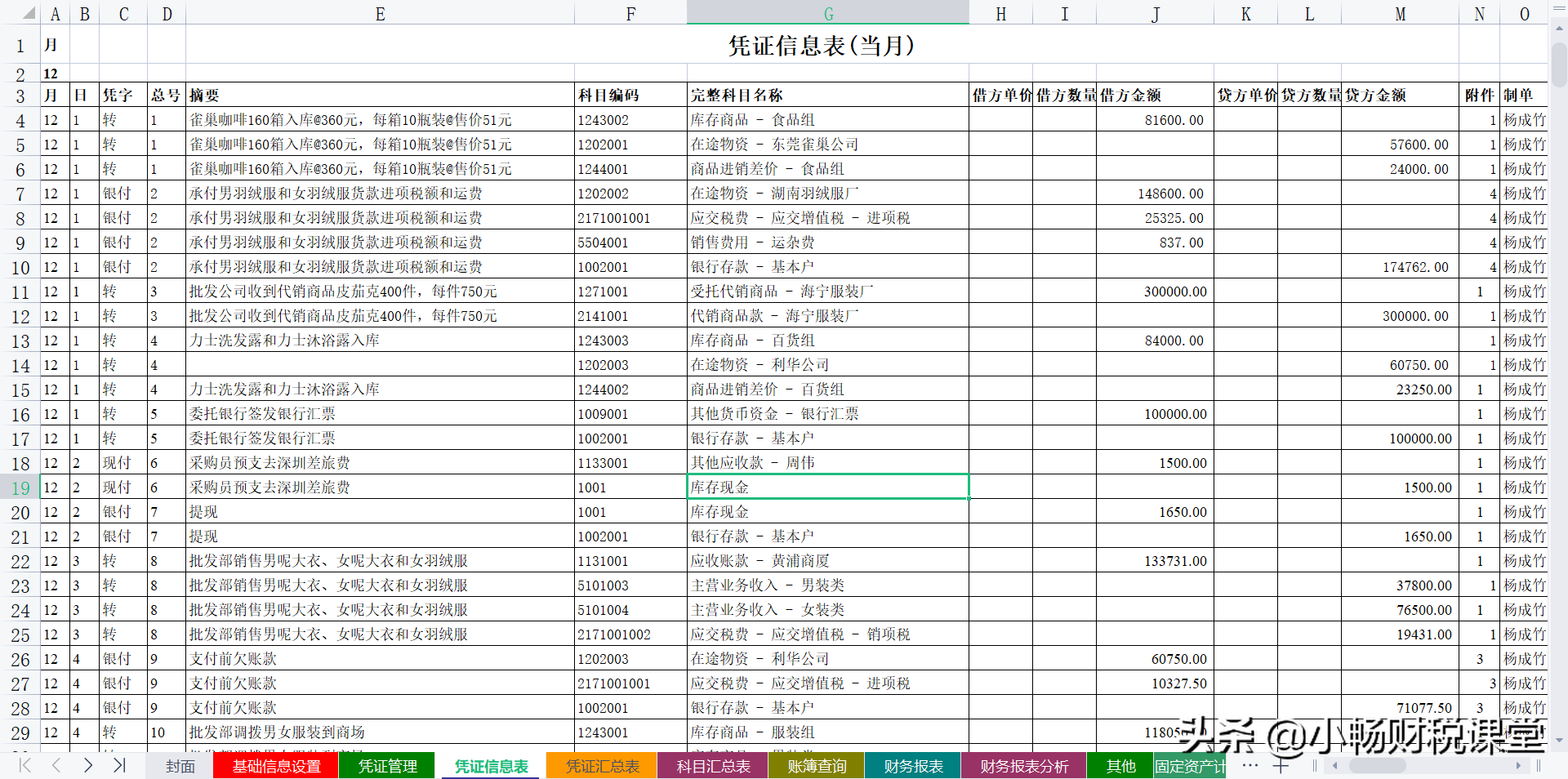Switch to the 科目汇总表 sheet
Image resolution: width=1568 pixels, height=779 pixels.
point(712,766)
